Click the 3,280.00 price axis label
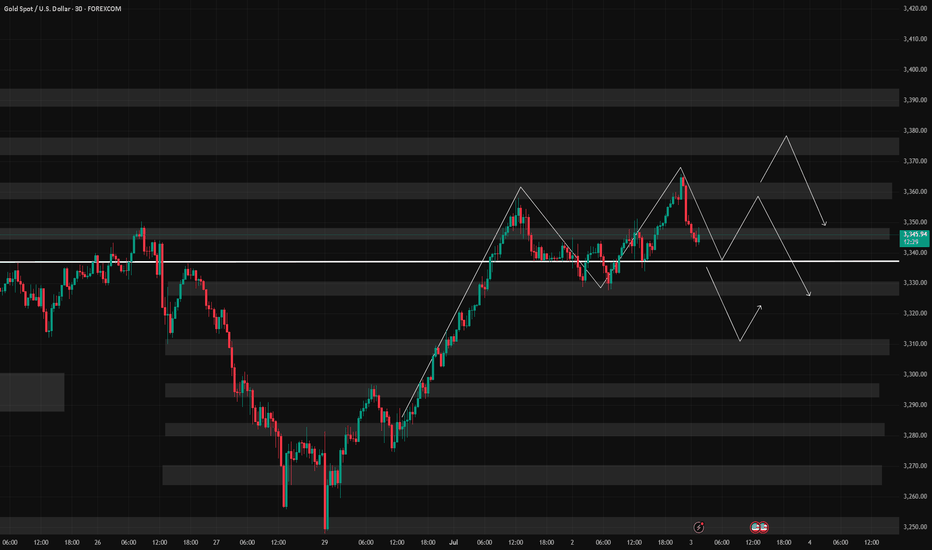This screenshot has width=932, height=550. [x=915, y=435]
